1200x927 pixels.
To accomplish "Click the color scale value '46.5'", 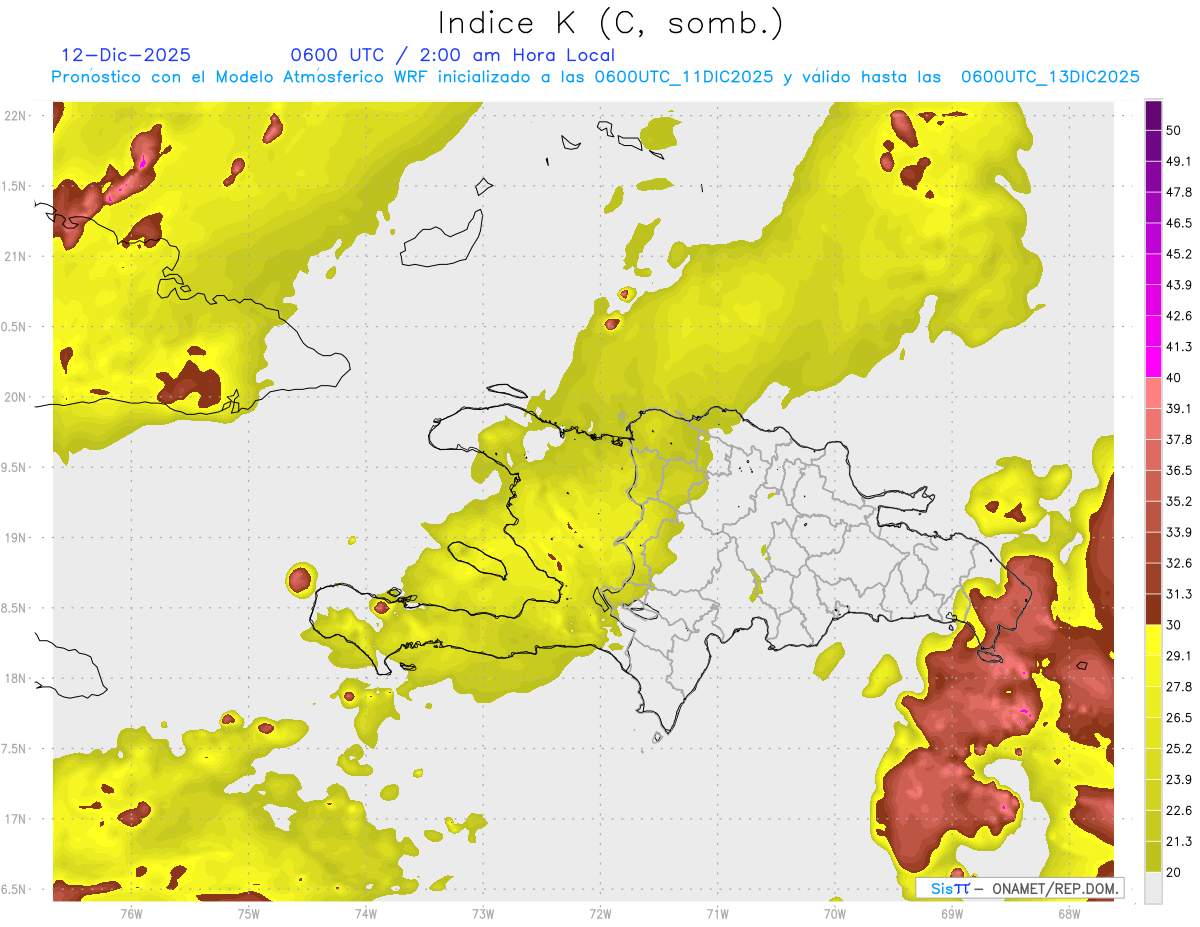I will tap(1179, 223).
